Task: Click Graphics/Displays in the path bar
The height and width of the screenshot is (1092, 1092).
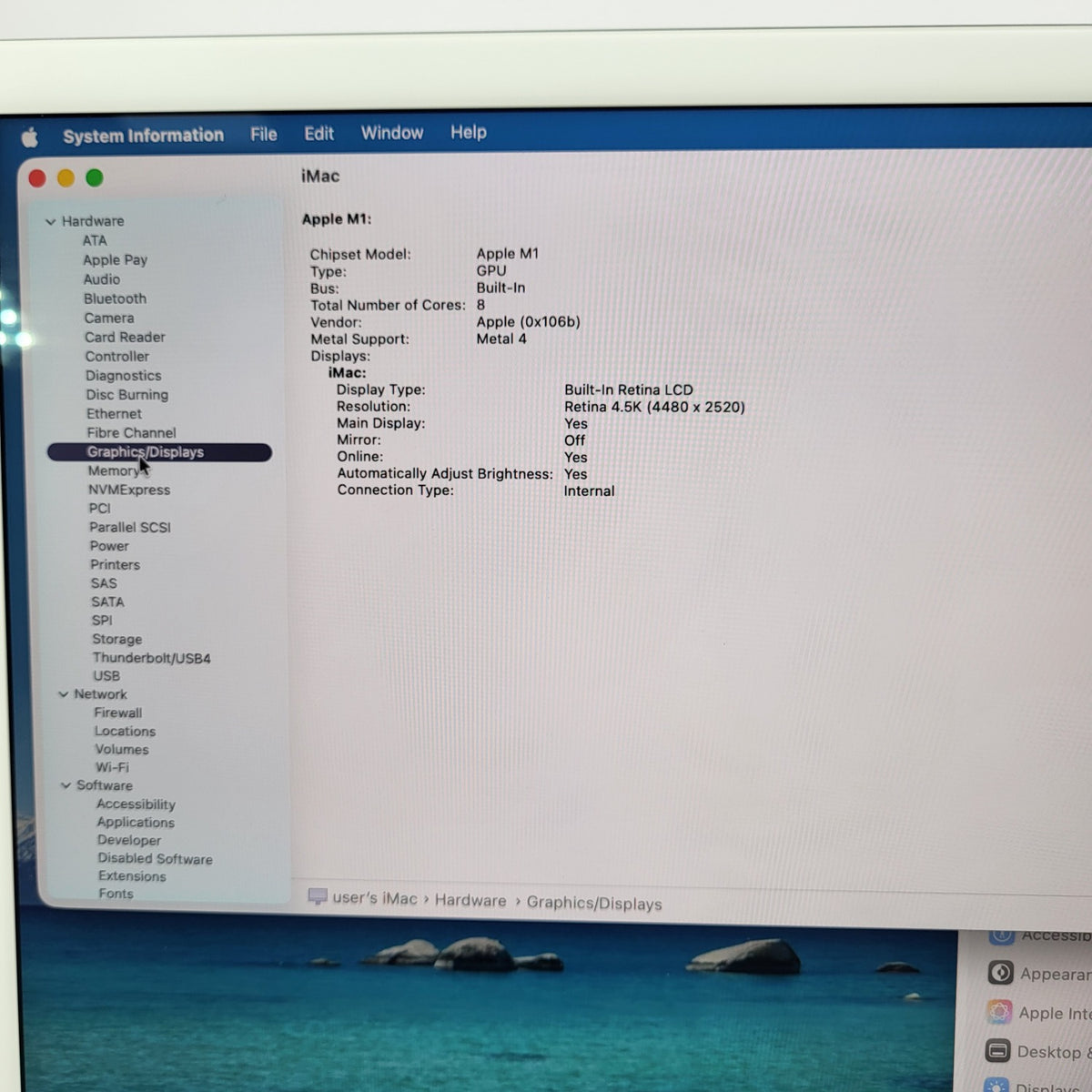Action: [x=594, y=903]
